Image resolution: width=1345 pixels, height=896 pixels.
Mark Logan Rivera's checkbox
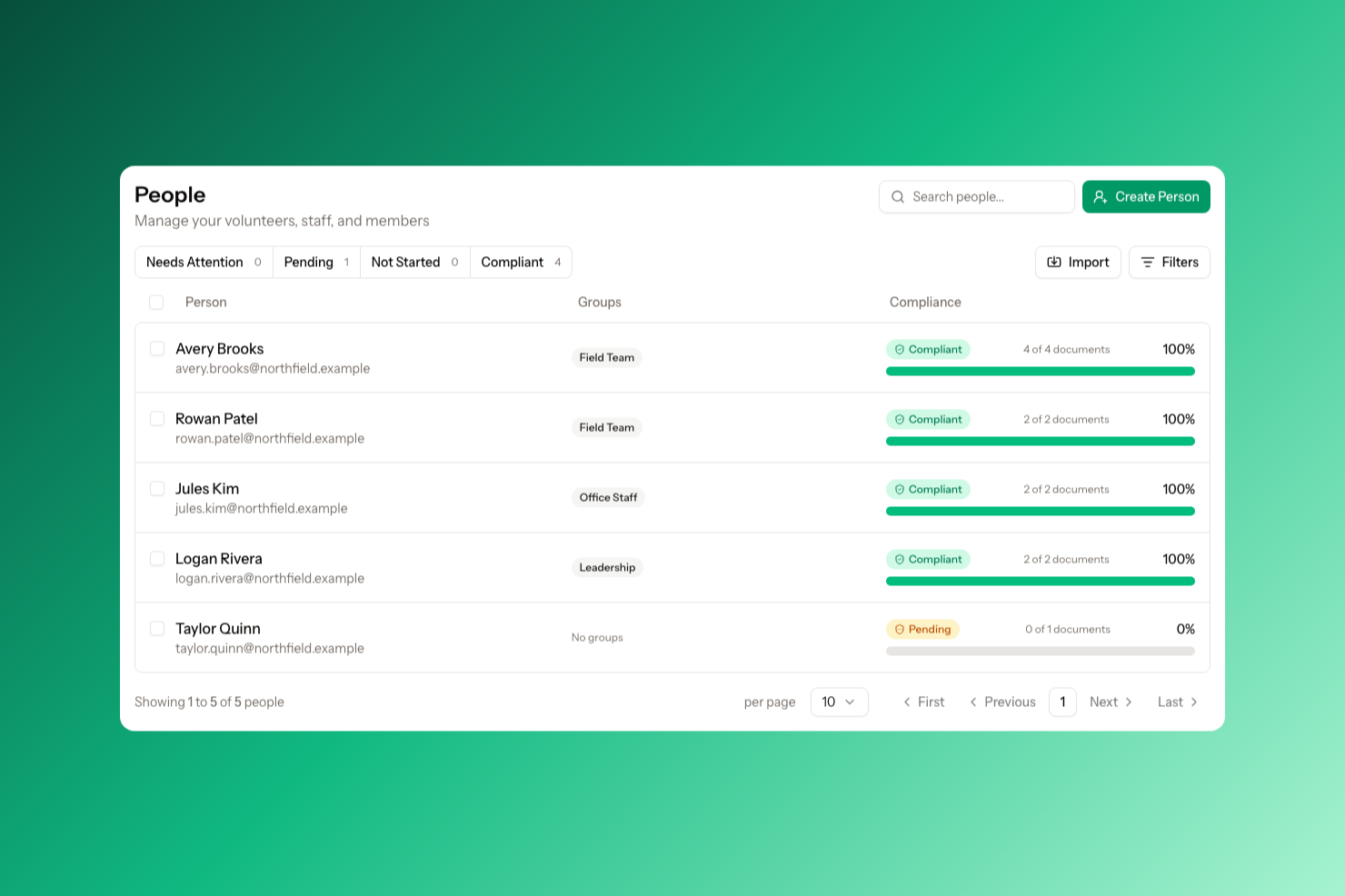157,559
